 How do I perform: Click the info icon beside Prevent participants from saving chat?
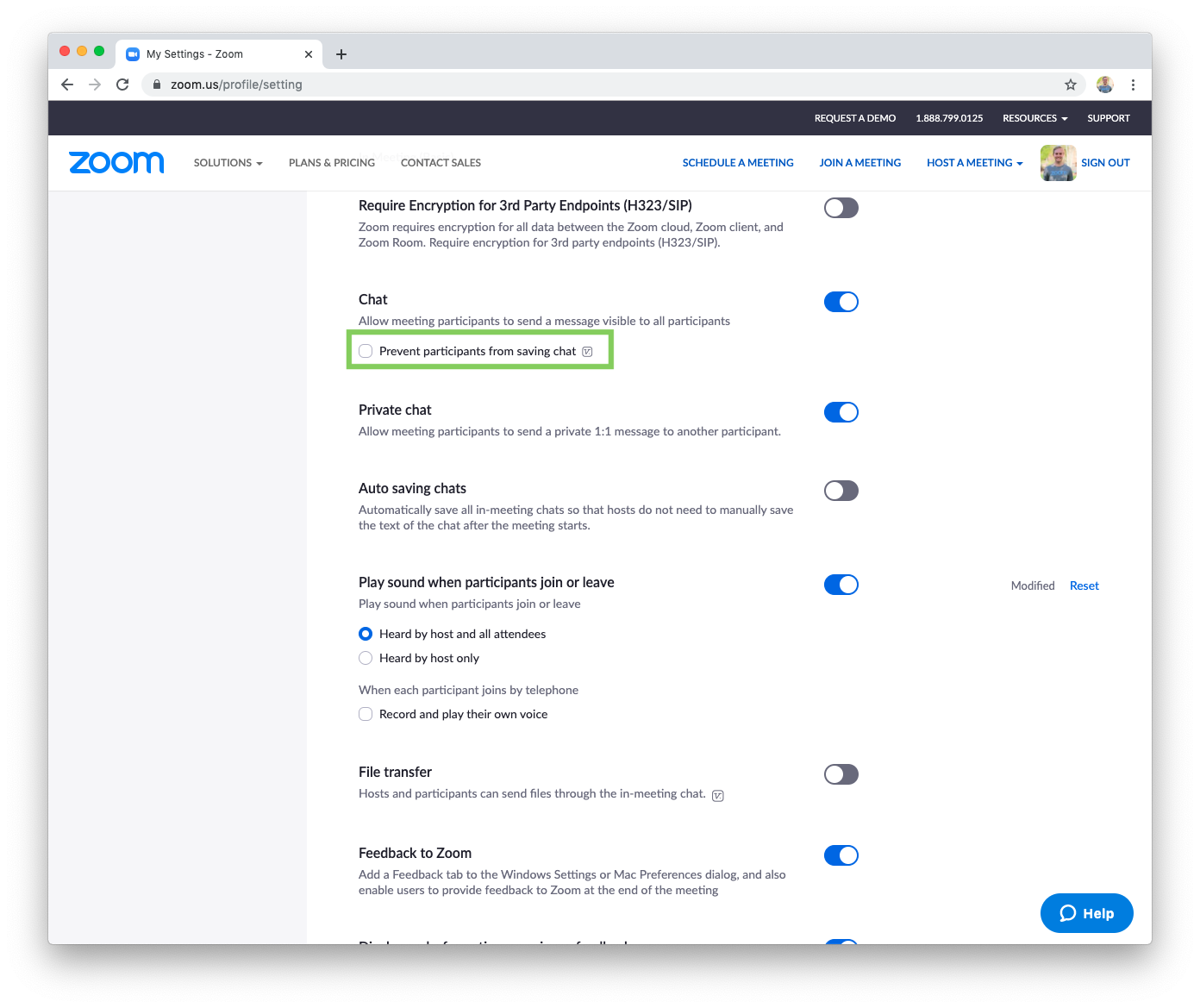point(587,352)
